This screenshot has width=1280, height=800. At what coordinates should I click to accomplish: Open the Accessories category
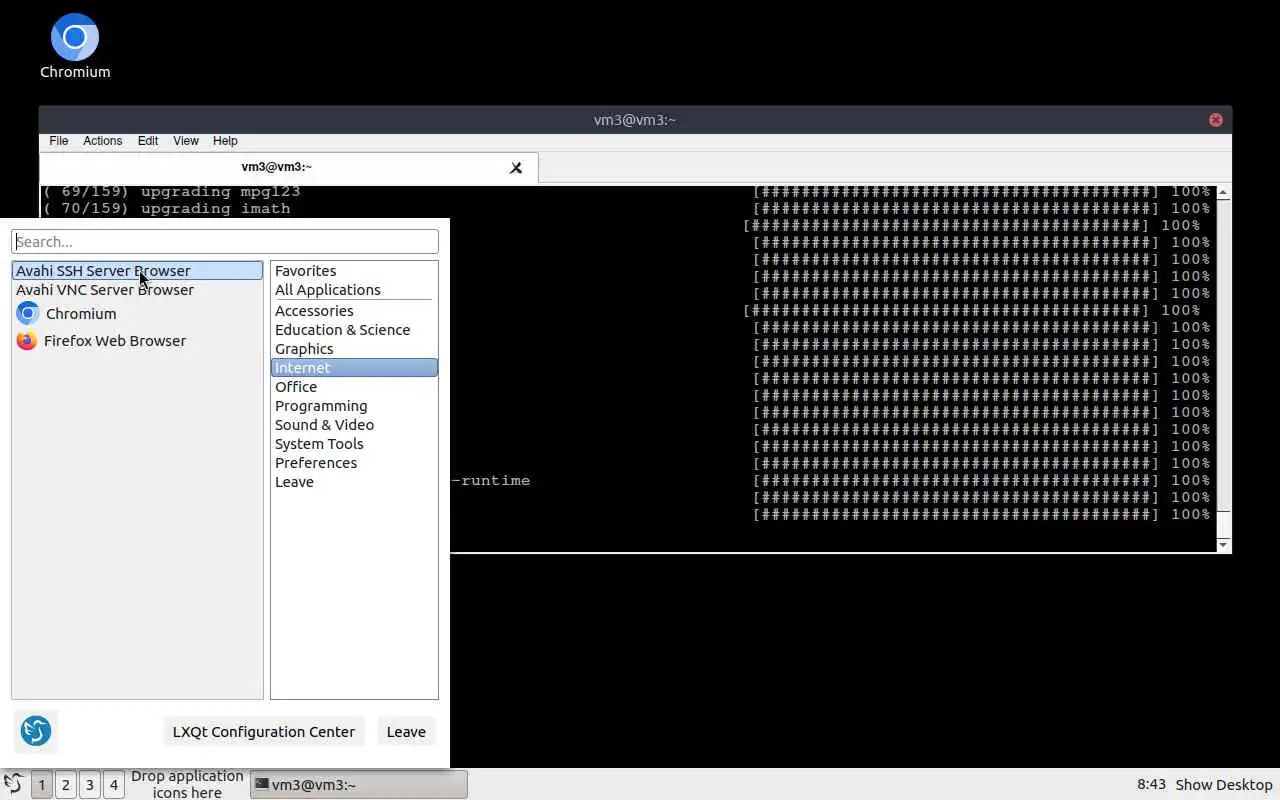click(x=354, y=311)
